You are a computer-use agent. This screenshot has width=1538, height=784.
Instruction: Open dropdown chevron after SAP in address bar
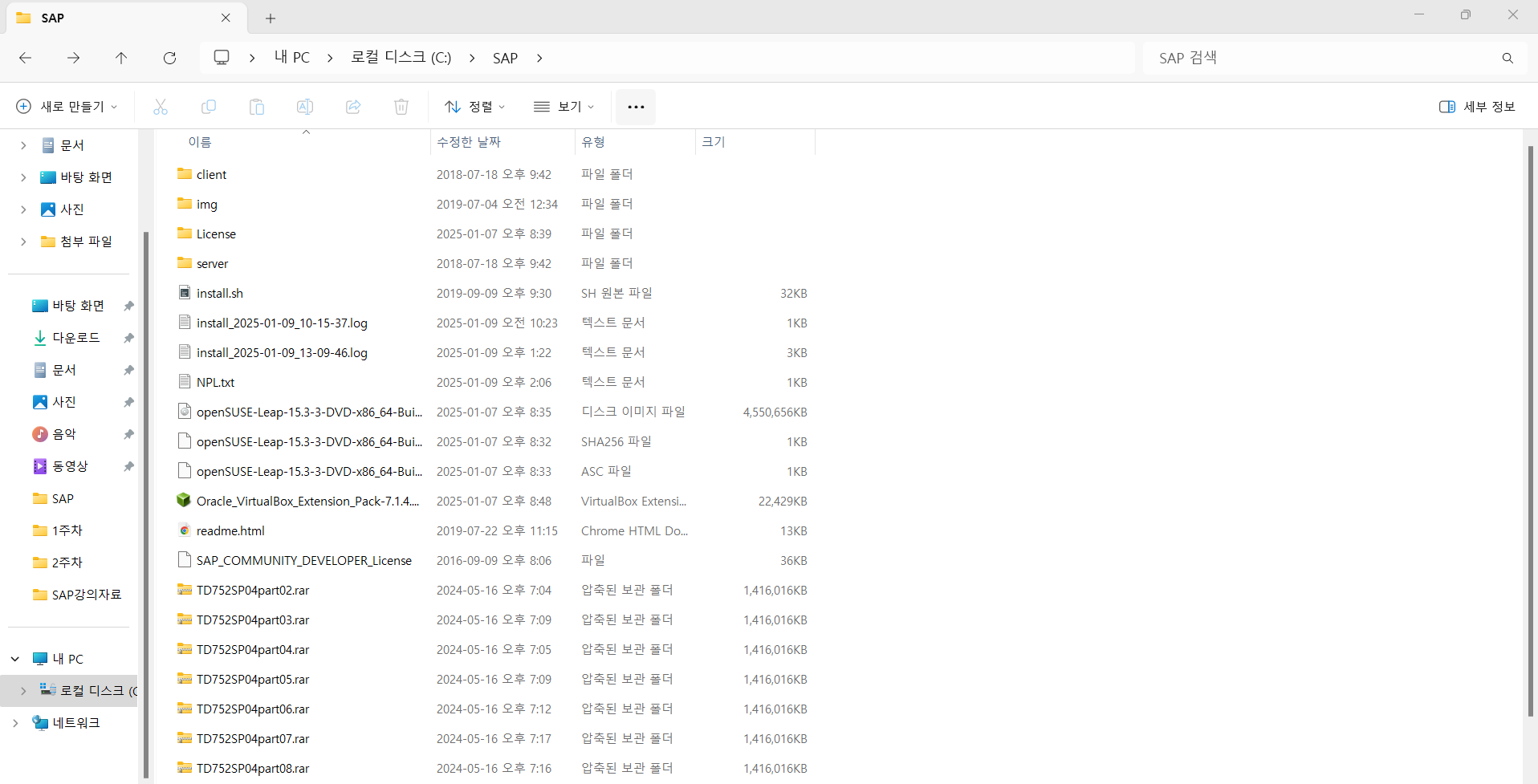point(539,58)
